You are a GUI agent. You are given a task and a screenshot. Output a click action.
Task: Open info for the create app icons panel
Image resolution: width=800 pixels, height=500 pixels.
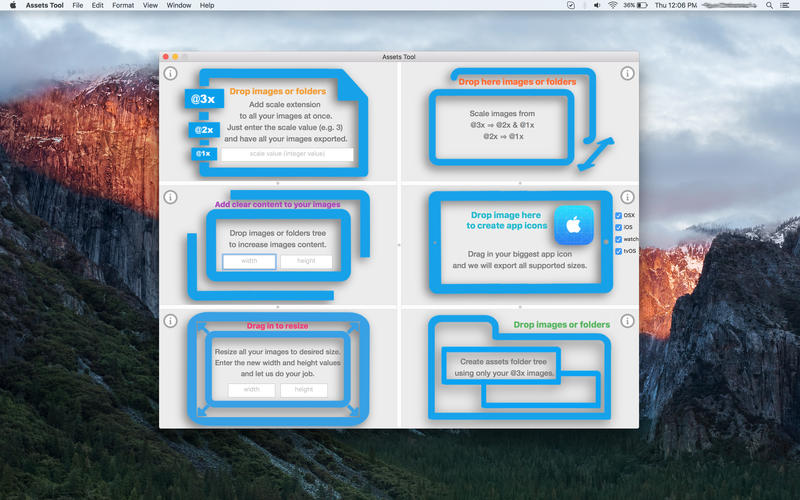click(x=627, y=197)
